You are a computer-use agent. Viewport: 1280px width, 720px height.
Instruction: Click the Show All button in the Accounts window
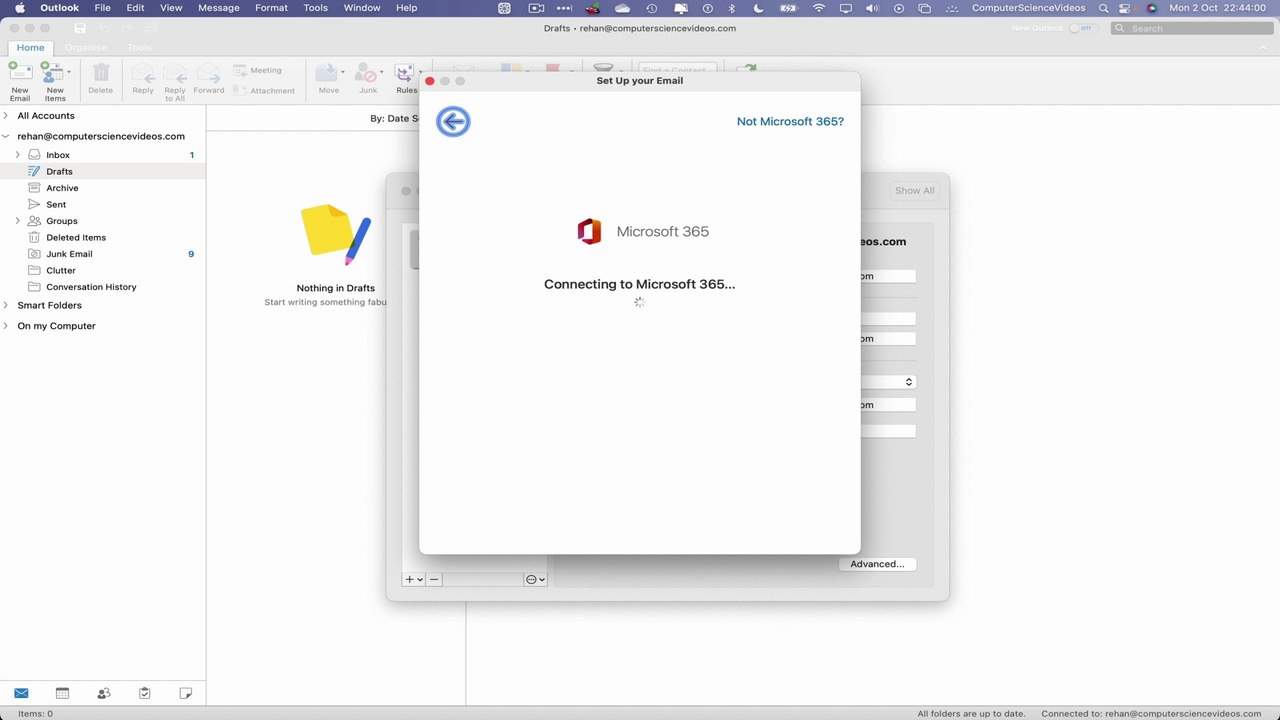click(915, 190)
